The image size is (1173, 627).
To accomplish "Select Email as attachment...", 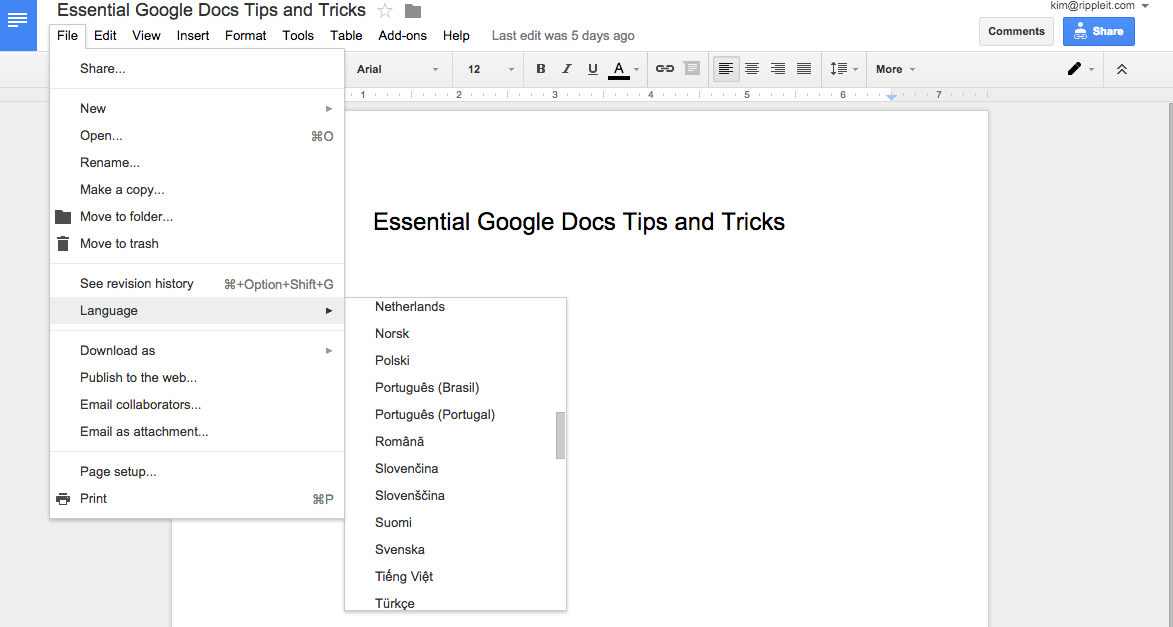I will pyautogui.click(x=197, y=431).
